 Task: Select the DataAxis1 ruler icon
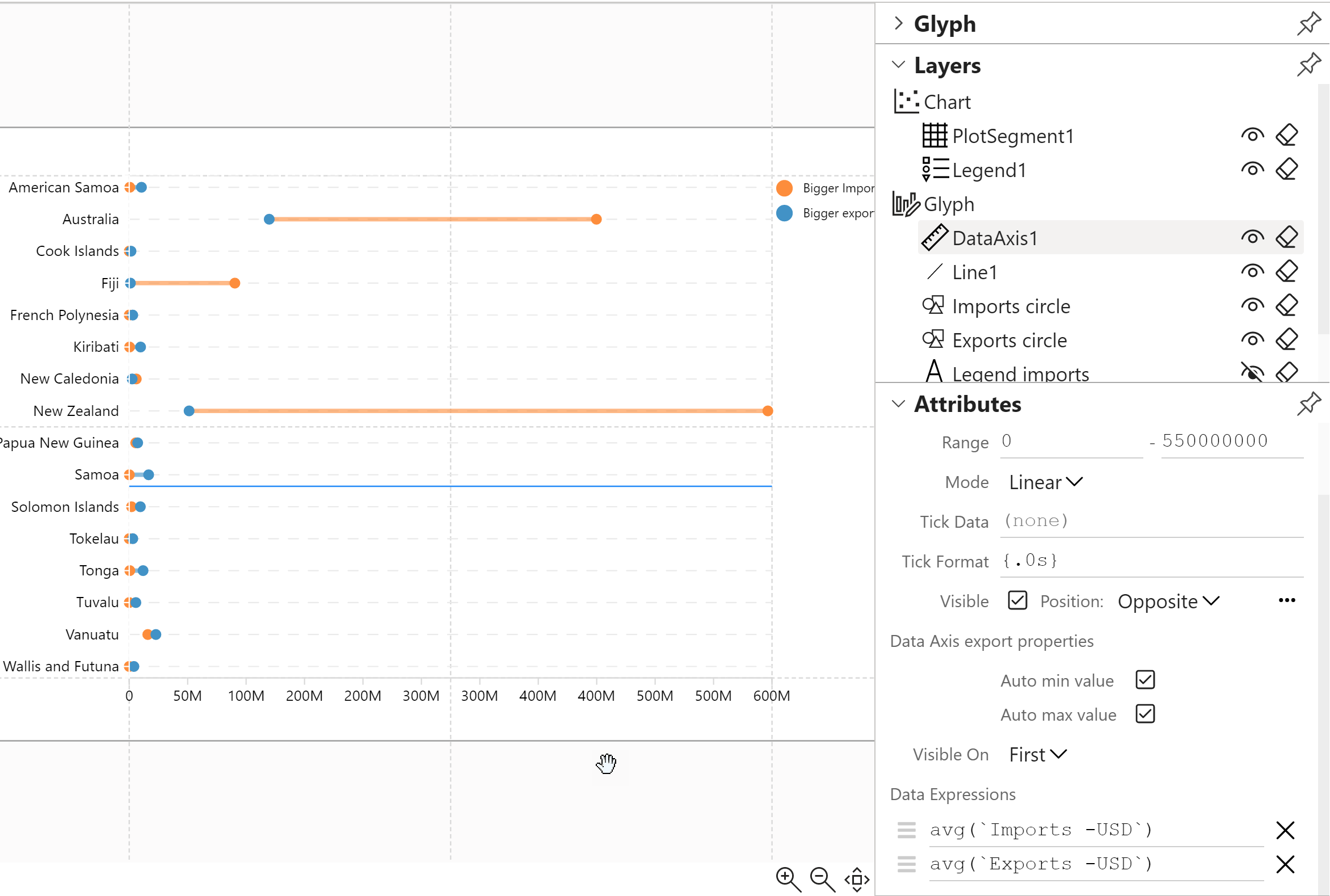934,237
